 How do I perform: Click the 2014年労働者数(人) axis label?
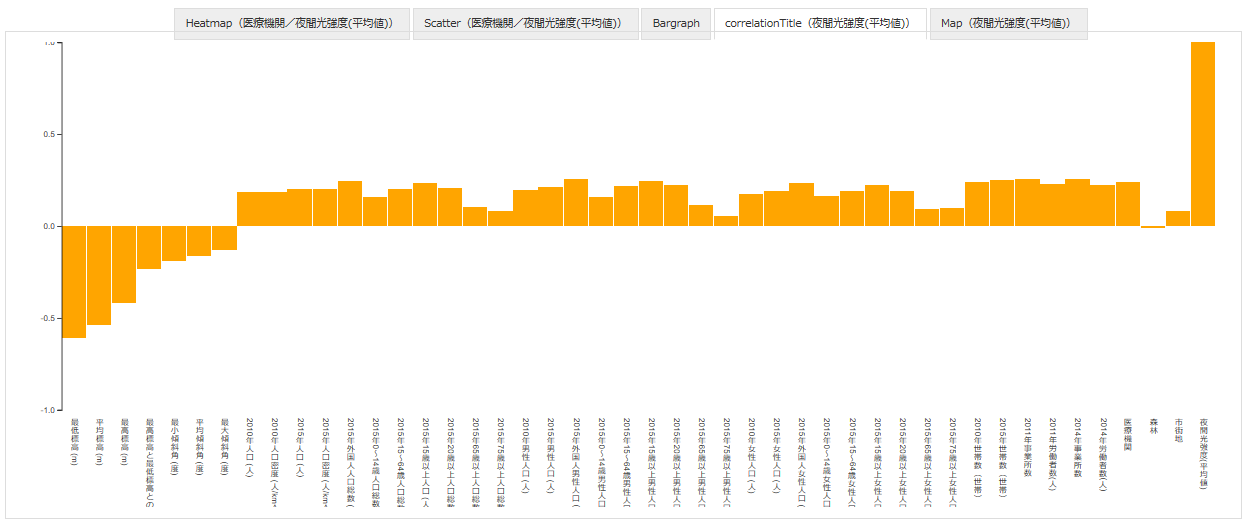pos(1103,455)
